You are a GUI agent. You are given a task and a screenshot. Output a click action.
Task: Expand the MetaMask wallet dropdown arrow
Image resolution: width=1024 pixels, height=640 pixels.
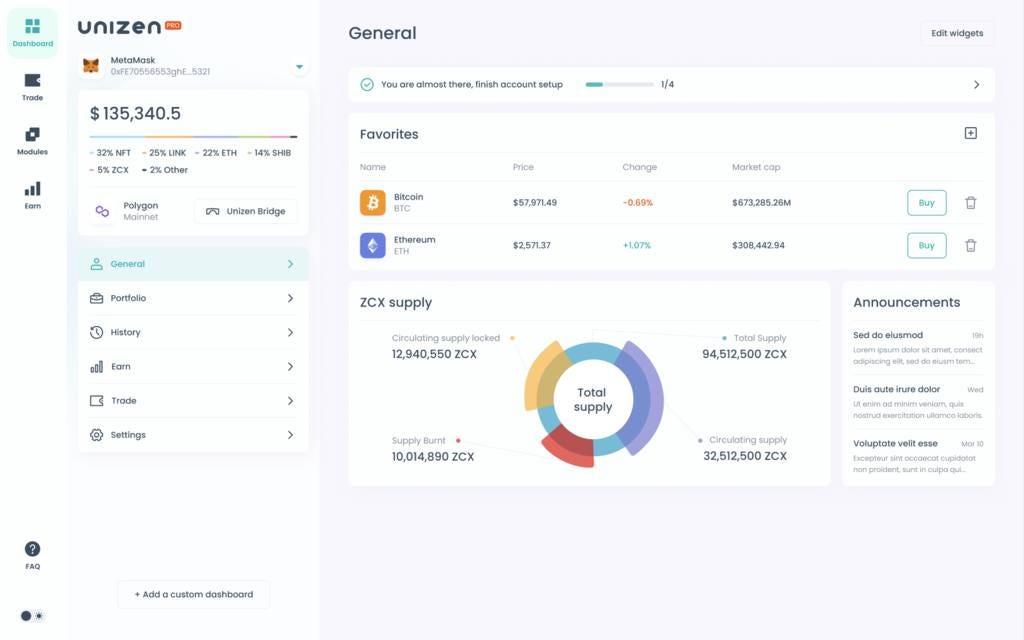(299, 67)
